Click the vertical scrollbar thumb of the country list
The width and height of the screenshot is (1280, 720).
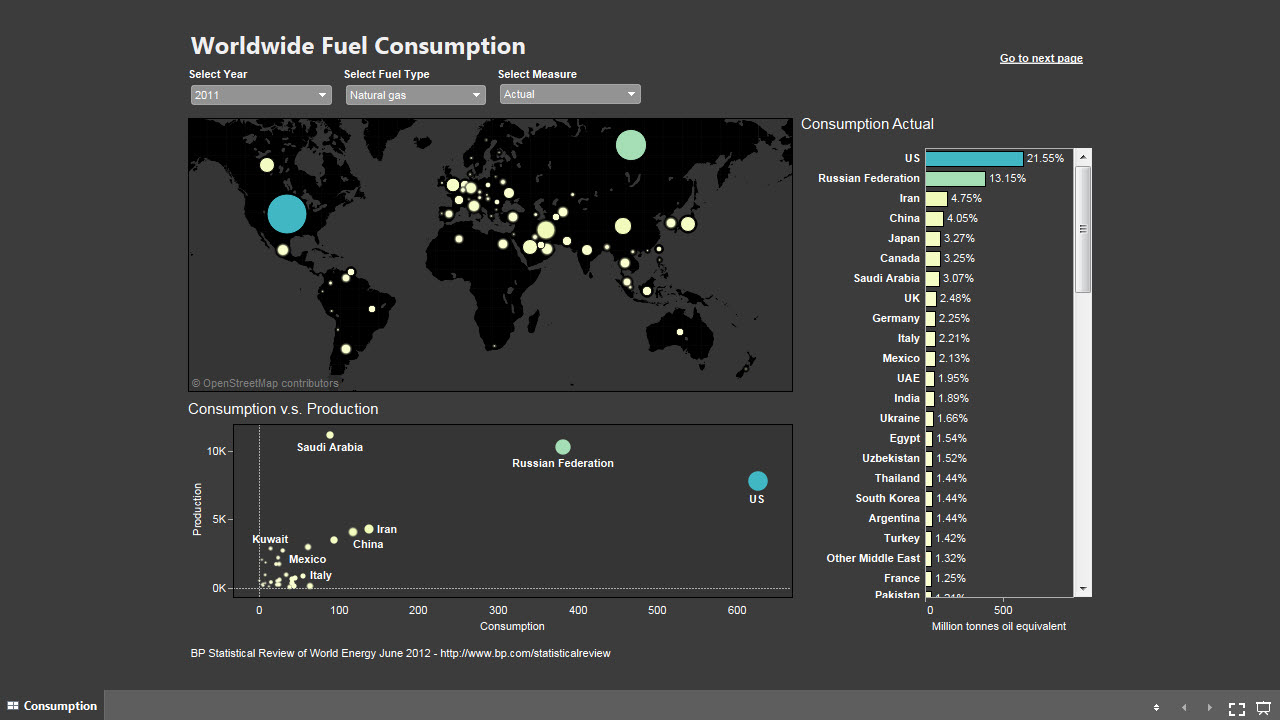click(1083, 229)
